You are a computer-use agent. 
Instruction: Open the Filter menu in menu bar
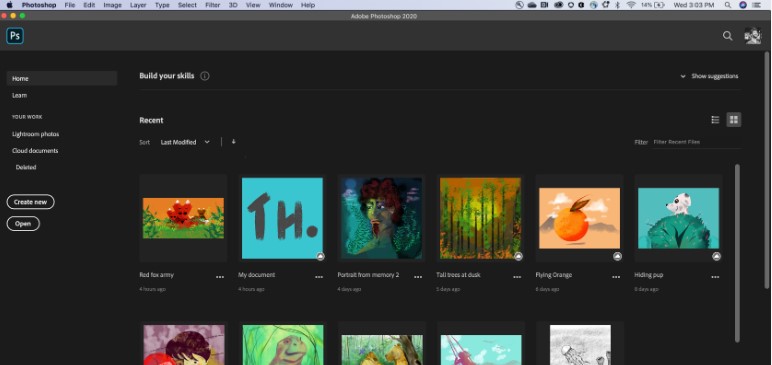pyautogui.click(x=213, y=5)
